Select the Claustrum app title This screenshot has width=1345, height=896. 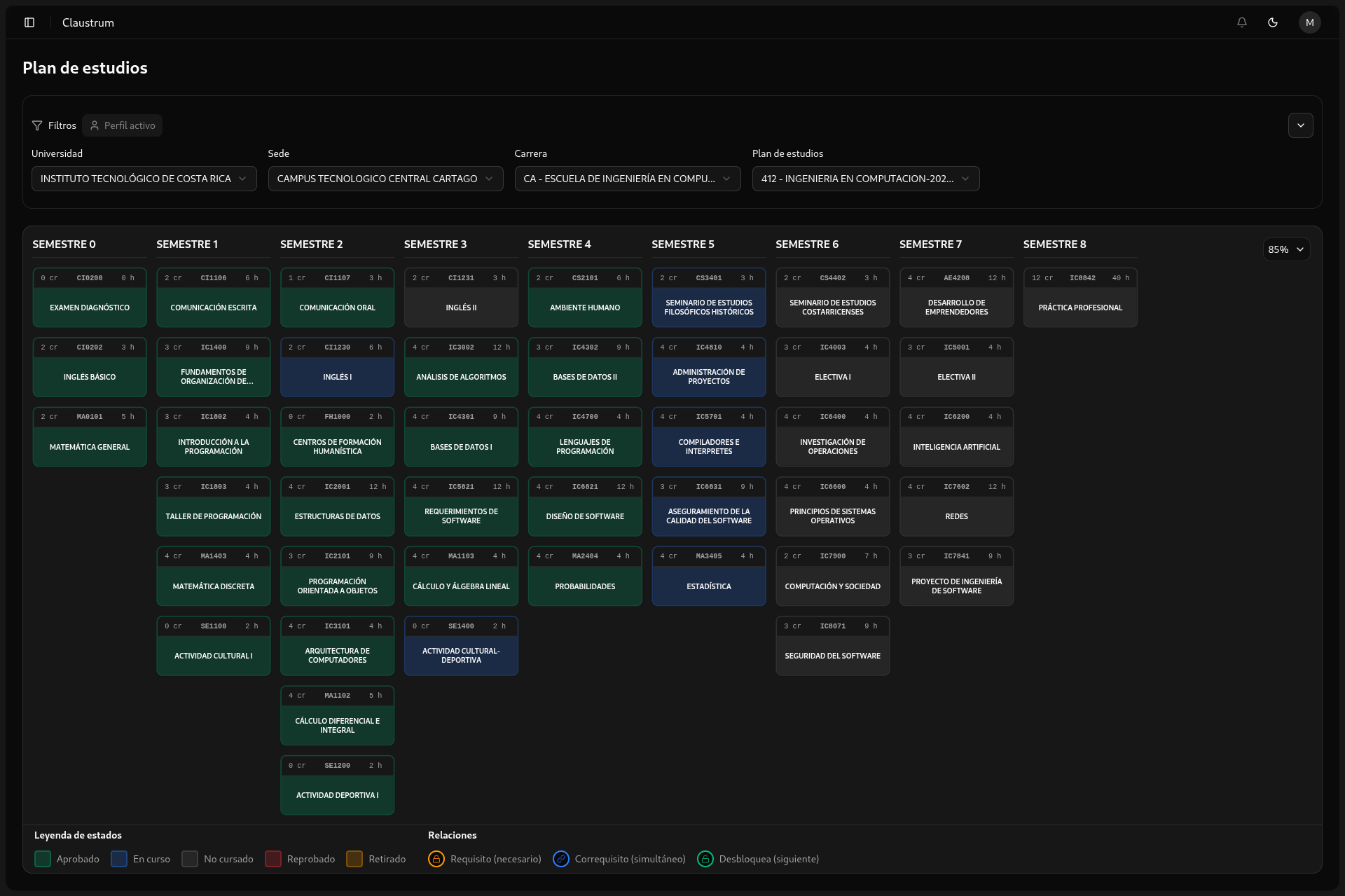point(87,22)
